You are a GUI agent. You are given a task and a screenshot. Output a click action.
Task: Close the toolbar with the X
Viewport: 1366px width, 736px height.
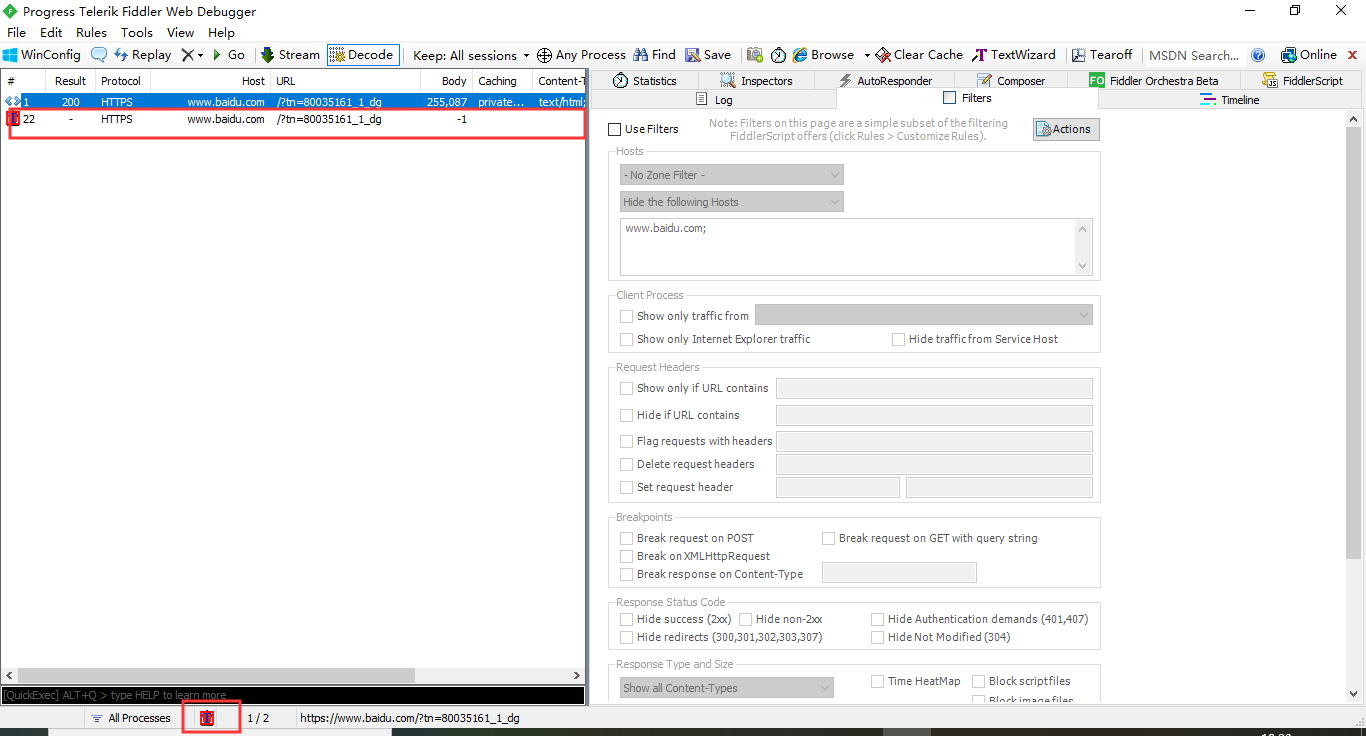tap(1353, 55)
